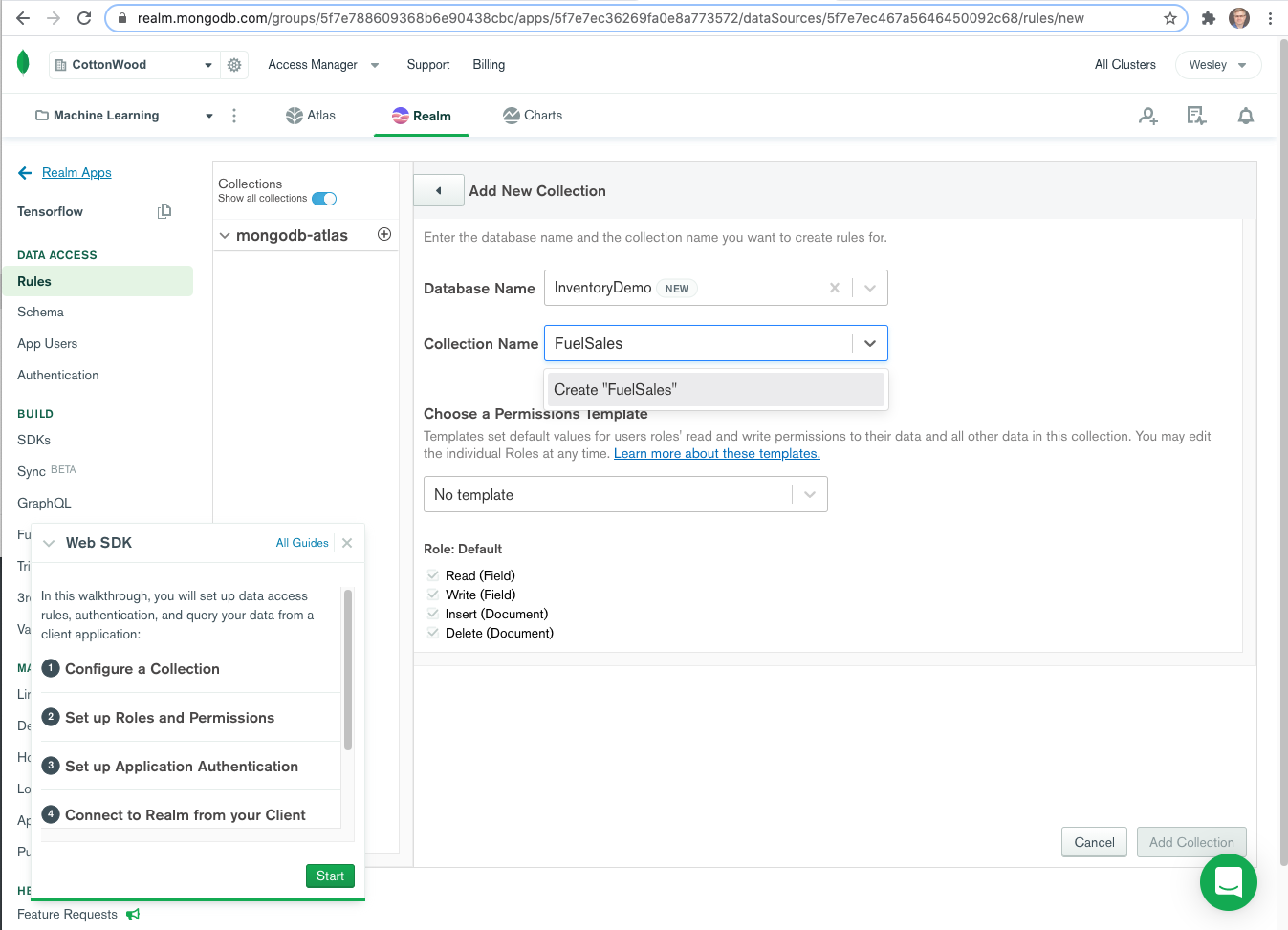Switch to the Atlas tab
Screen dimensions: 1288x930
coord(311,116)
